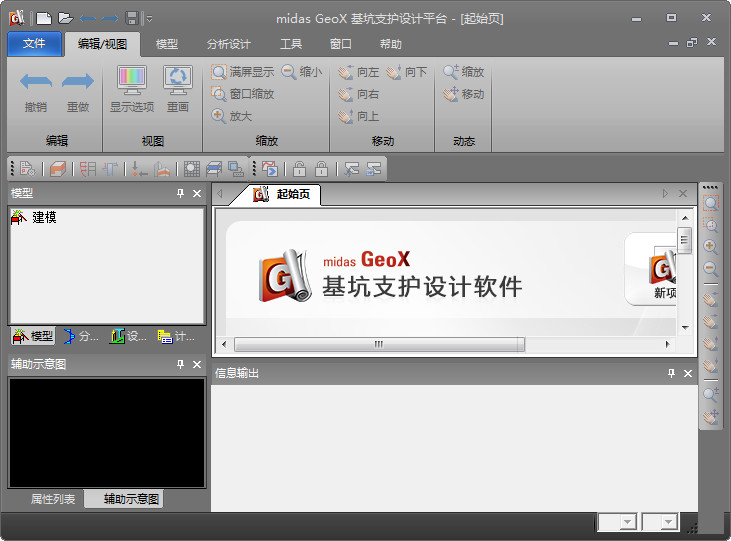Screen dimensions: 731x541
Task: Click the 重画 redraw button
Action: point(178,90)
